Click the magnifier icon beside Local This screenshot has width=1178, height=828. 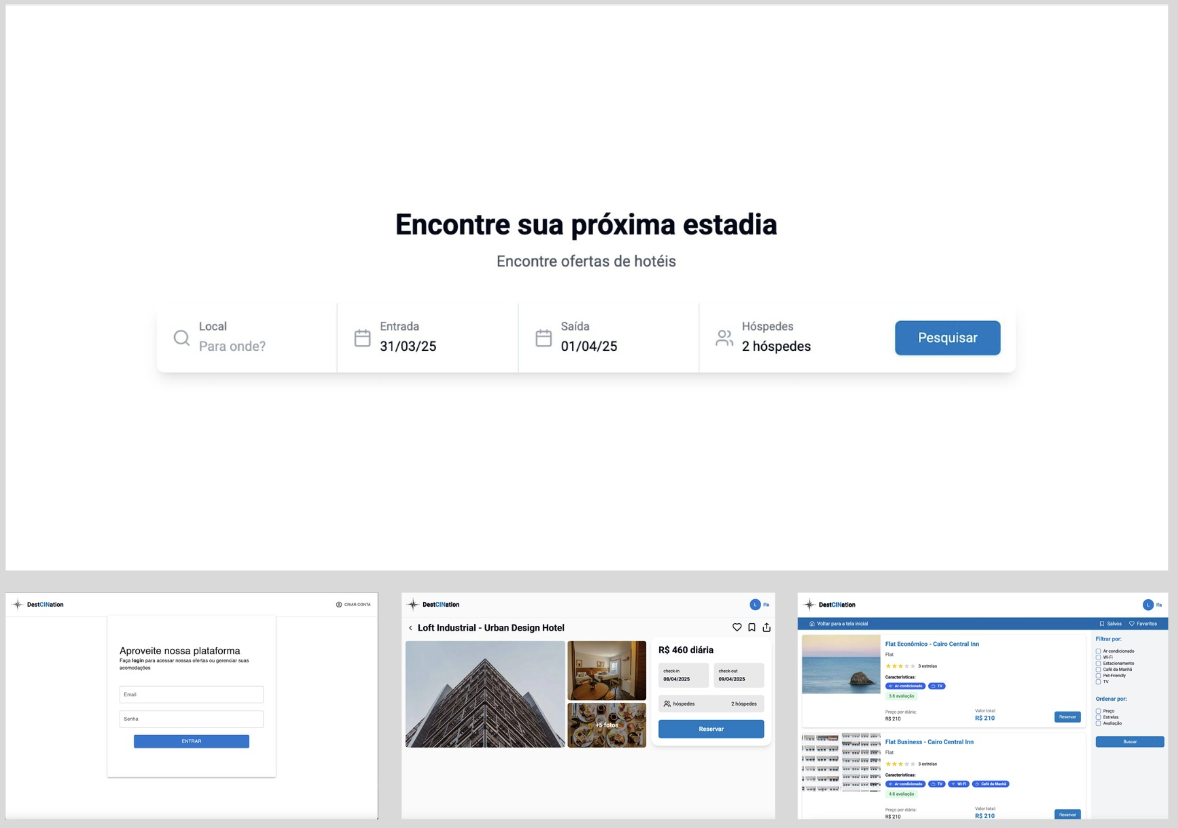[181, 337]
